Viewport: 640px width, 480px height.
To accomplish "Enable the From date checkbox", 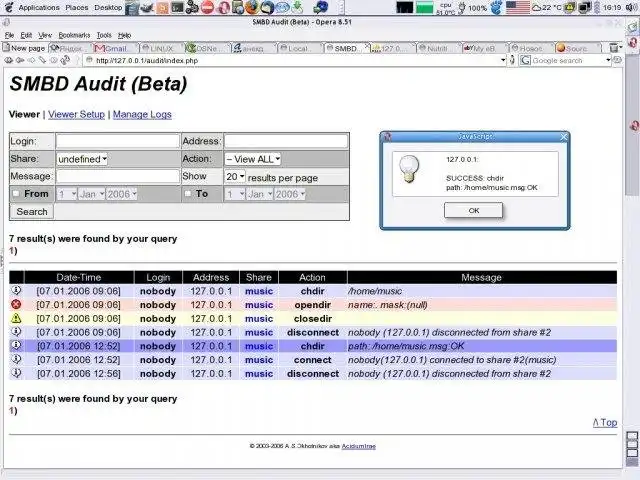I will pos(16,193).
